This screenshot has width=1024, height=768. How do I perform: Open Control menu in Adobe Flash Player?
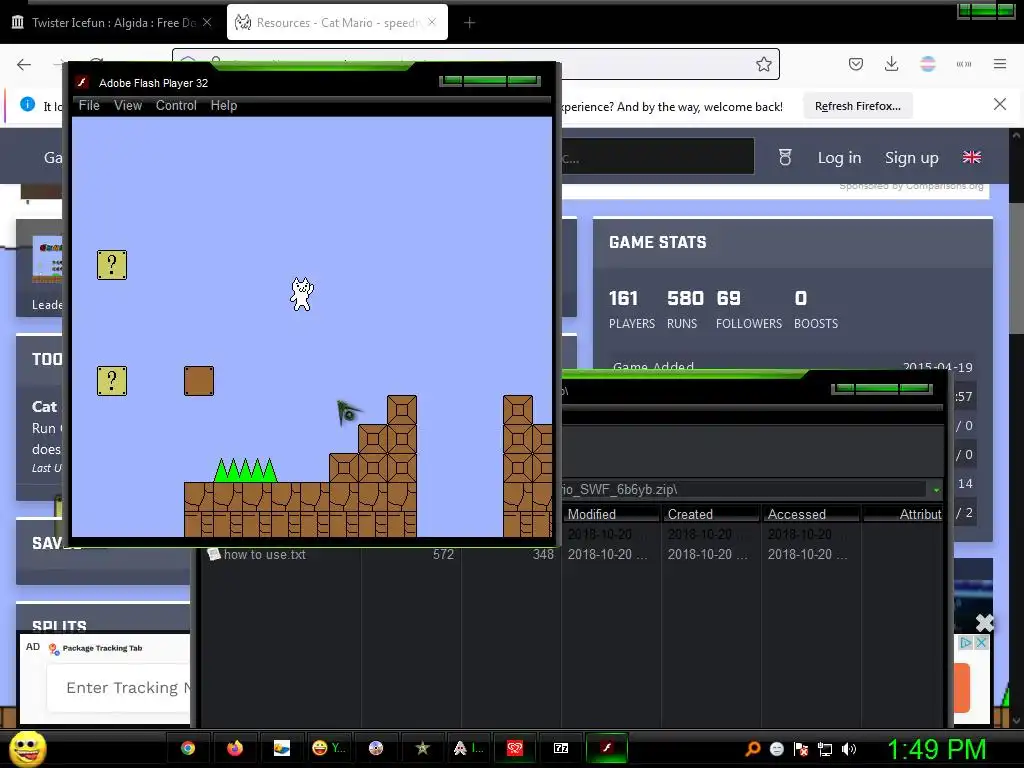click(176, 105)
